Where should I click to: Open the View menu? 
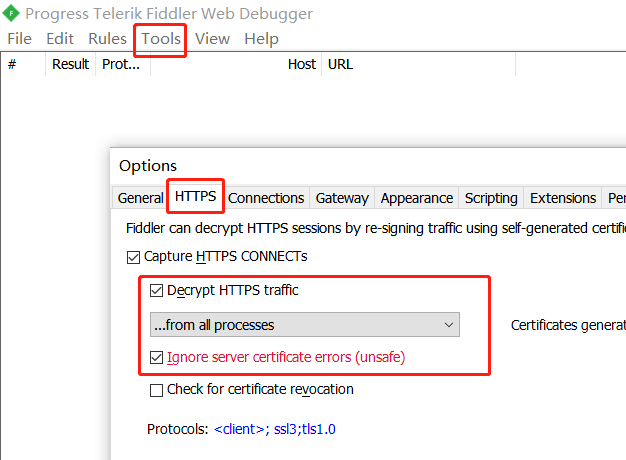(212, 39)
